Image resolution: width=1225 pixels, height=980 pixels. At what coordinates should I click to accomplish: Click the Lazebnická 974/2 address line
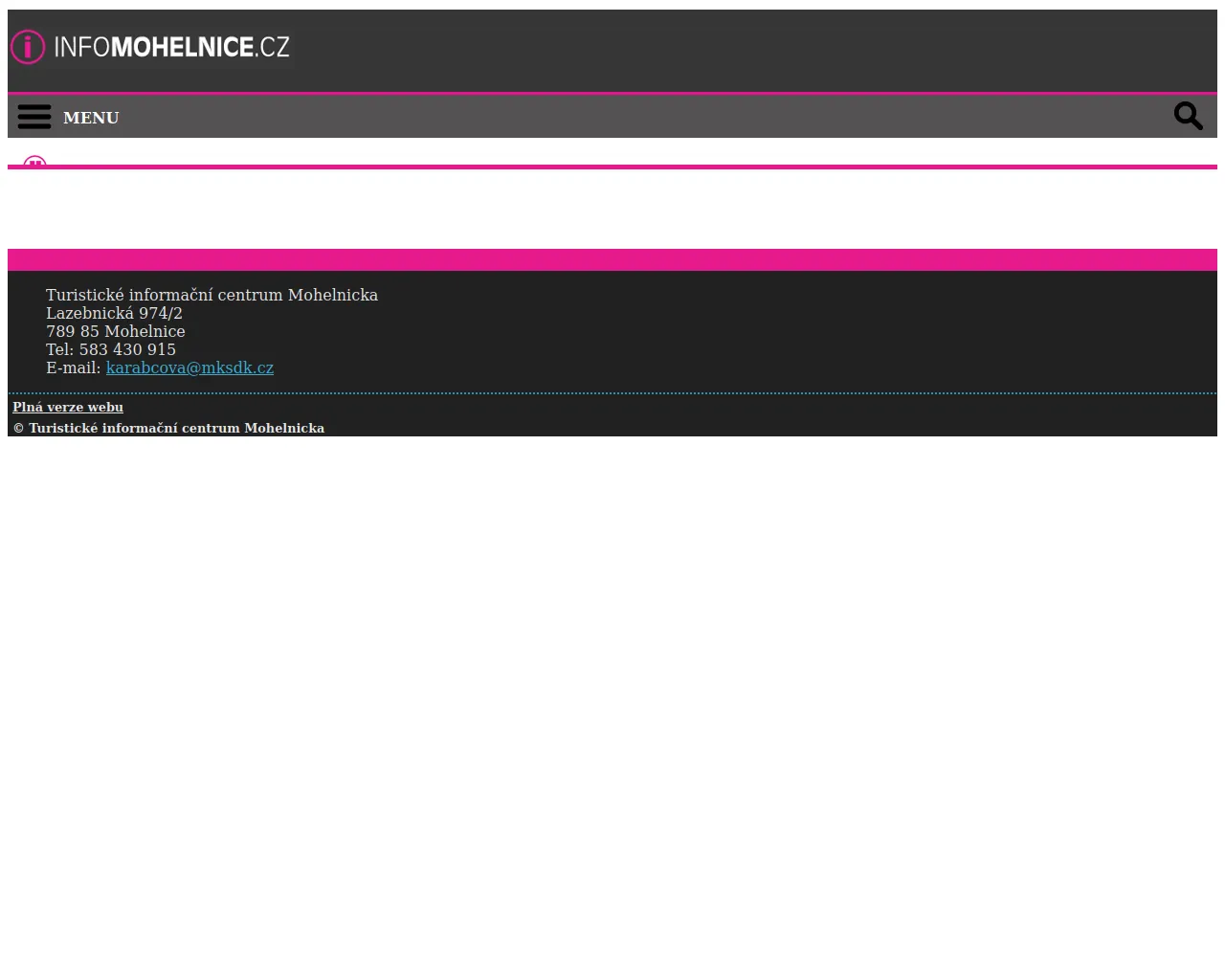(114, 314)
